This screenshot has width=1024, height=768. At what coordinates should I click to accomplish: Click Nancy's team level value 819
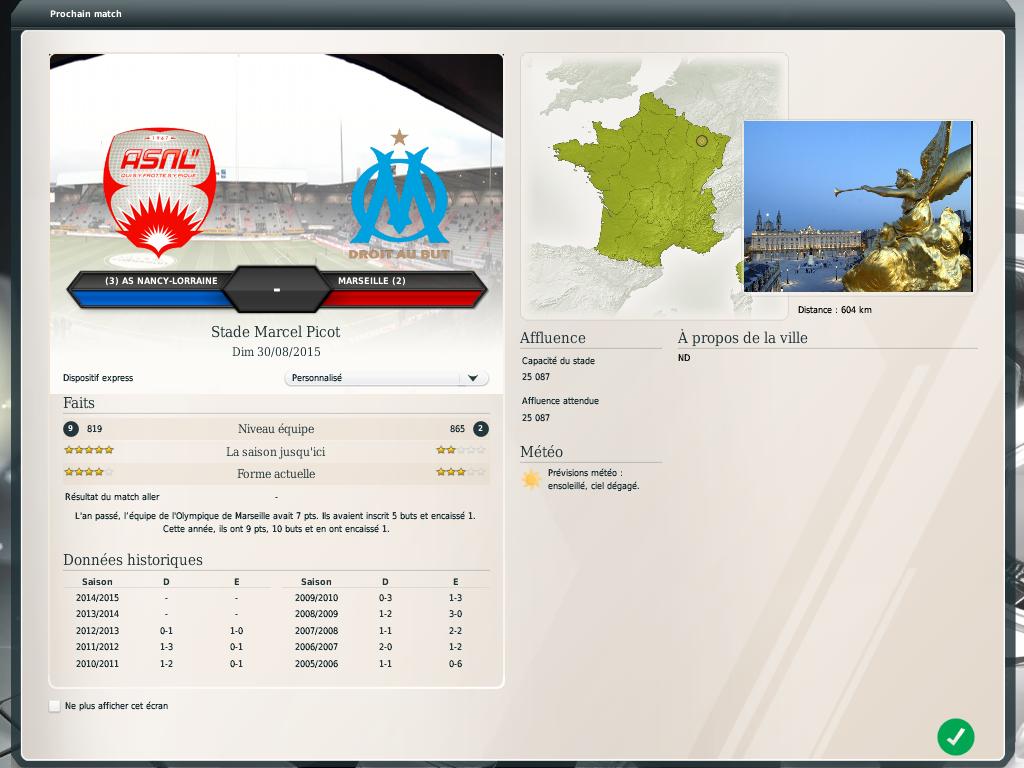tap(95, 429)
